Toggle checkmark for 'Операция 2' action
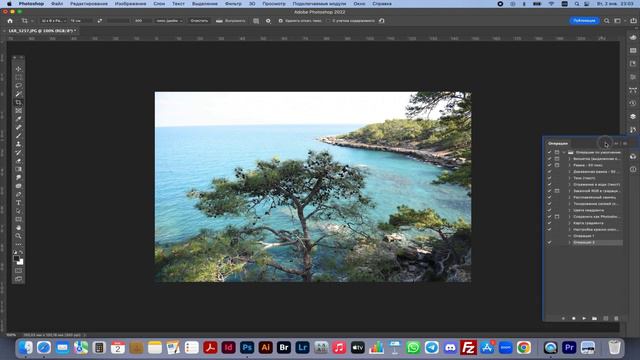The width and height of the screenshot is (640, 360). pyautogui.click(x=549, y=242)
